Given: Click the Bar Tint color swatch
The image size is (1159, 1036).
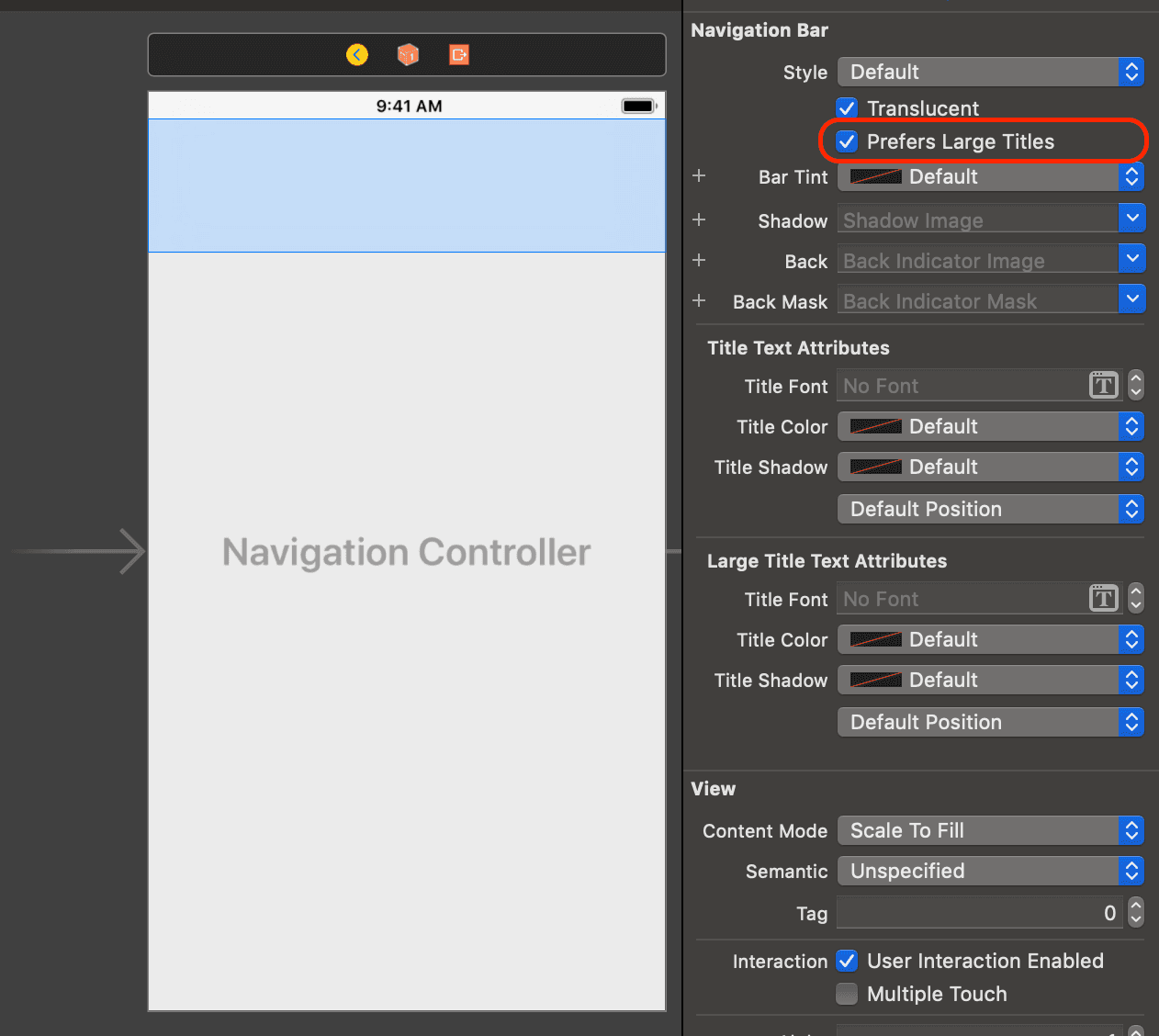Looking at the screenshot, I should pyautogui.click(x=875, y=176).
